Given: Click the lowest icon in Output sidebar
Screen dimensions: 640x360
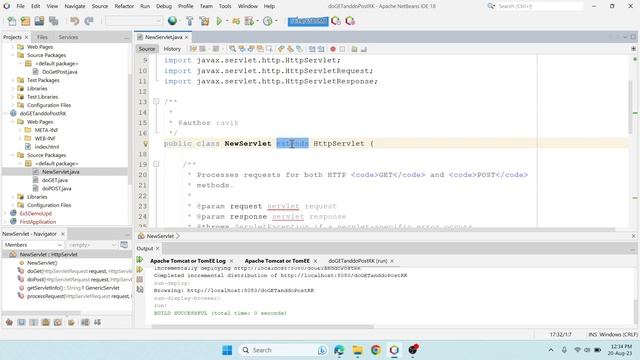Looking at the screenshot, I should (x=140, y=289).
